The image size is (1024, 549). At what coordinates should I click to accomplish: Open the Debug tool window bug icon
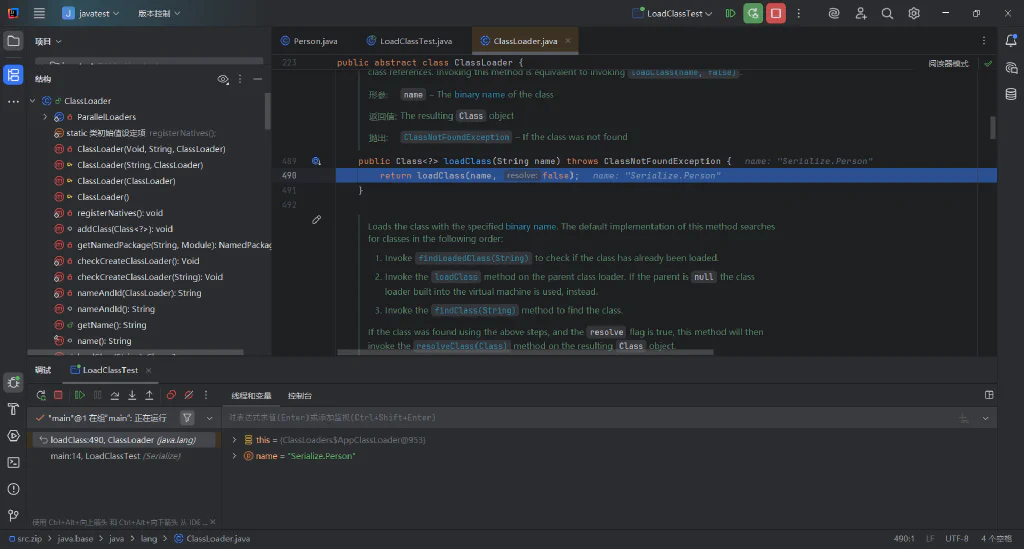(x=13, y=383)
